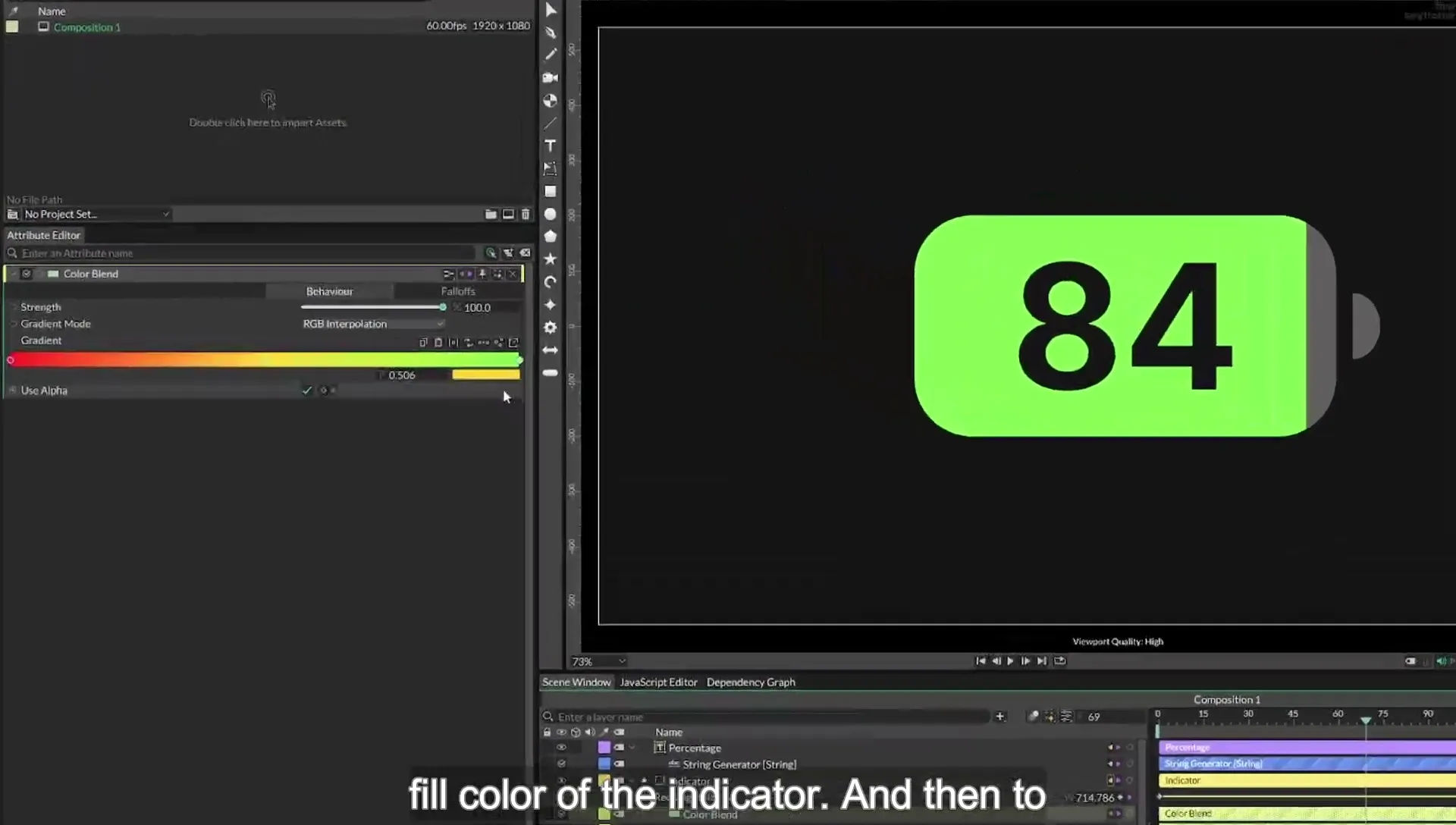1456x825 pixels.
Task: Click the layer name search field
Action: 772,717
